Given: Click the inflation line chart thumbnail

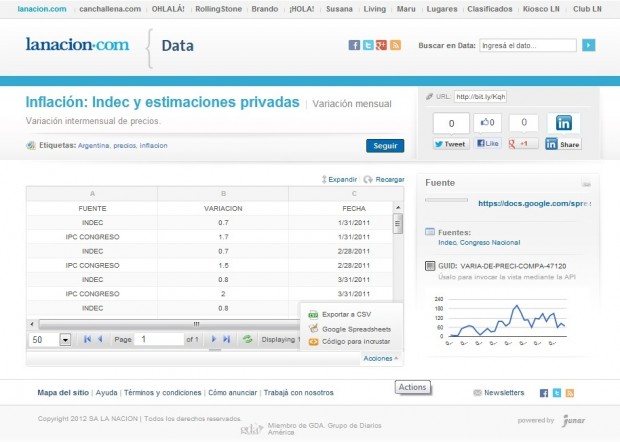Looking at the screenshot, I should coord(501,321).
